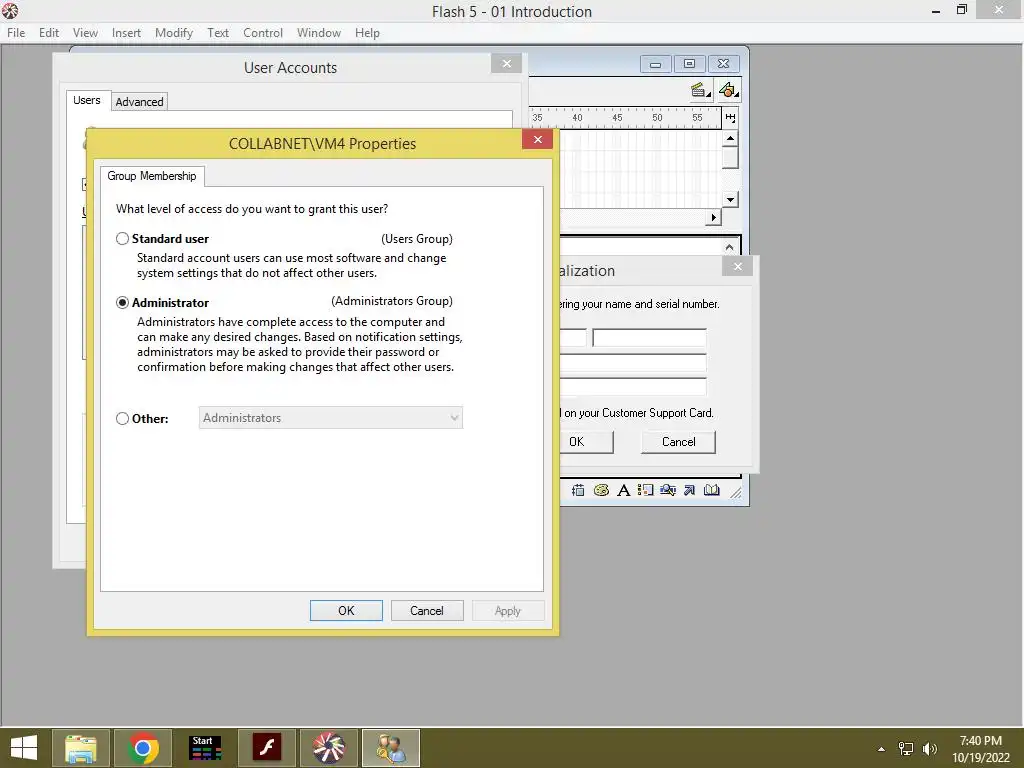This screenshot has height=768, width=1024.
Task: Open File Explorer from the taskbar
Action: coord(81,748)
